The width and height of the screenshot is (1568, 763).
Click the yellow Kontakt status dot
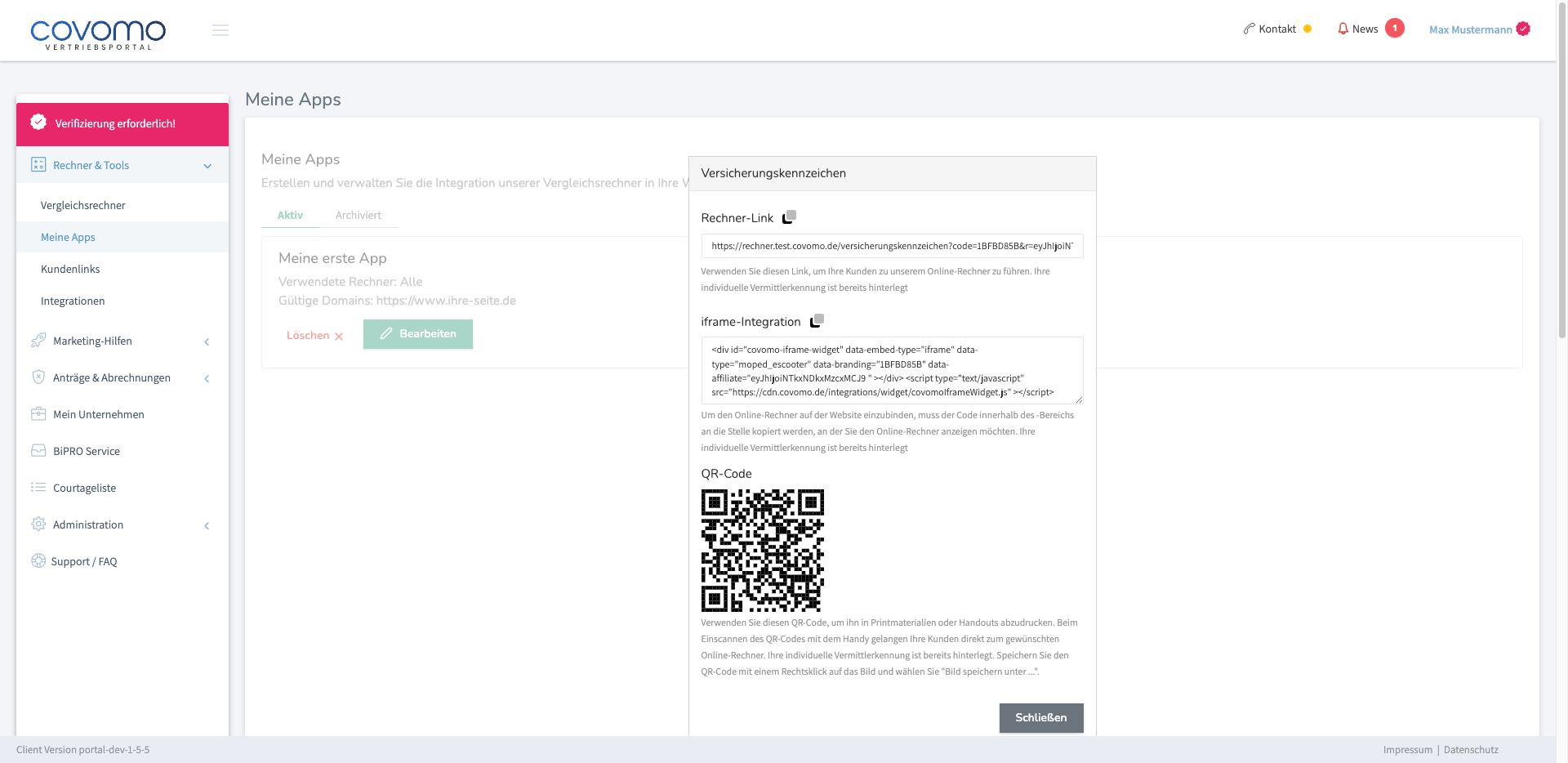point(1307,29)
